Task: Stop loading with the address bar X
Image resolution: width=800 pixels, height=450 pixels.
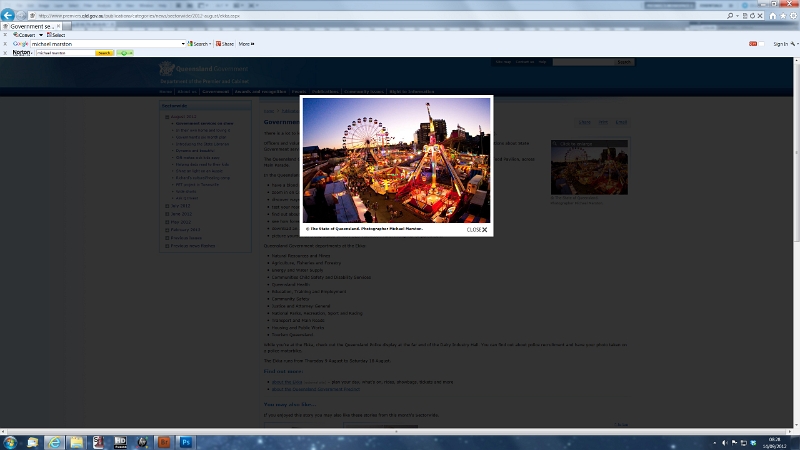Action: (760, 16)
